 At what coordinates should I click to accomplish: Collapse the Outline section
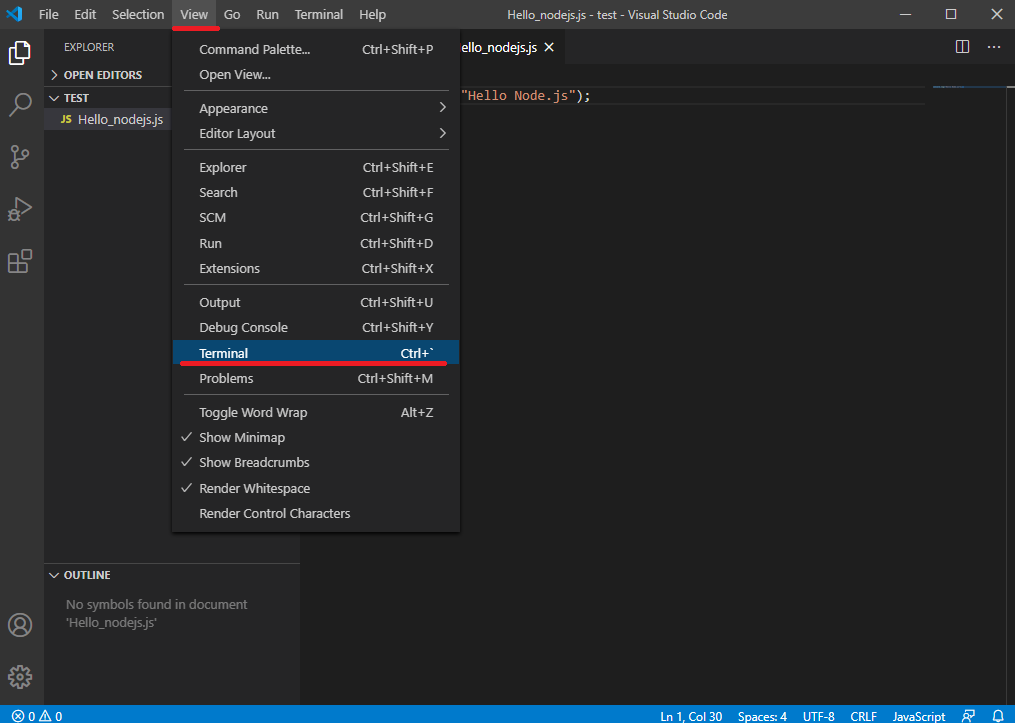tap(172, 575)
